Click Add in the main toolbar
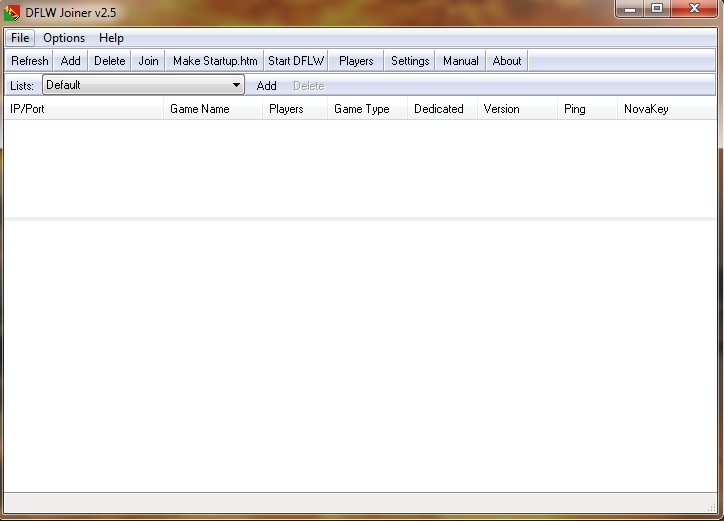 (x=70, y=61)
